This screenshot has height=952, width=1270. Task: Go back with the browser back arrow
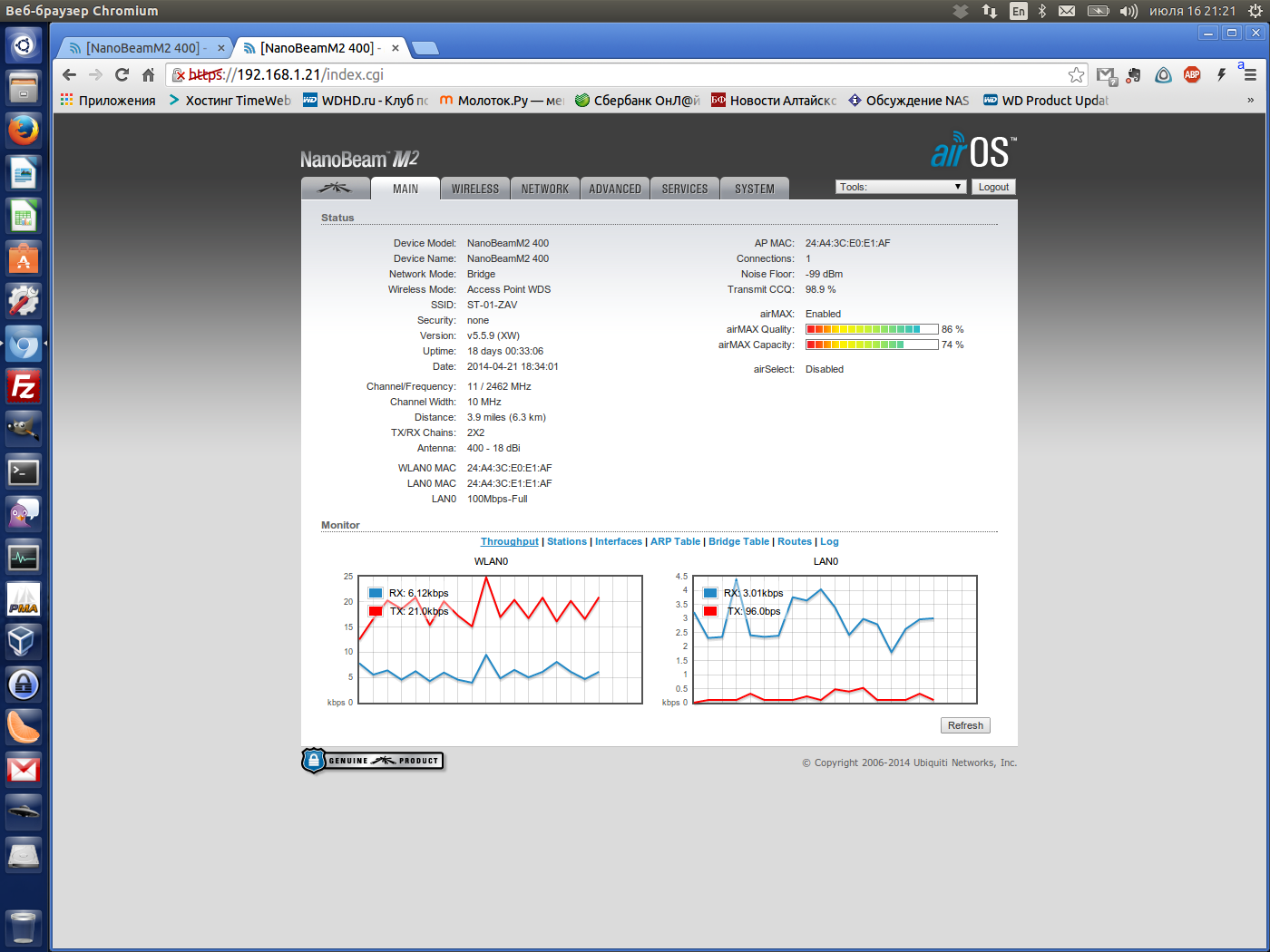[70, 74]
